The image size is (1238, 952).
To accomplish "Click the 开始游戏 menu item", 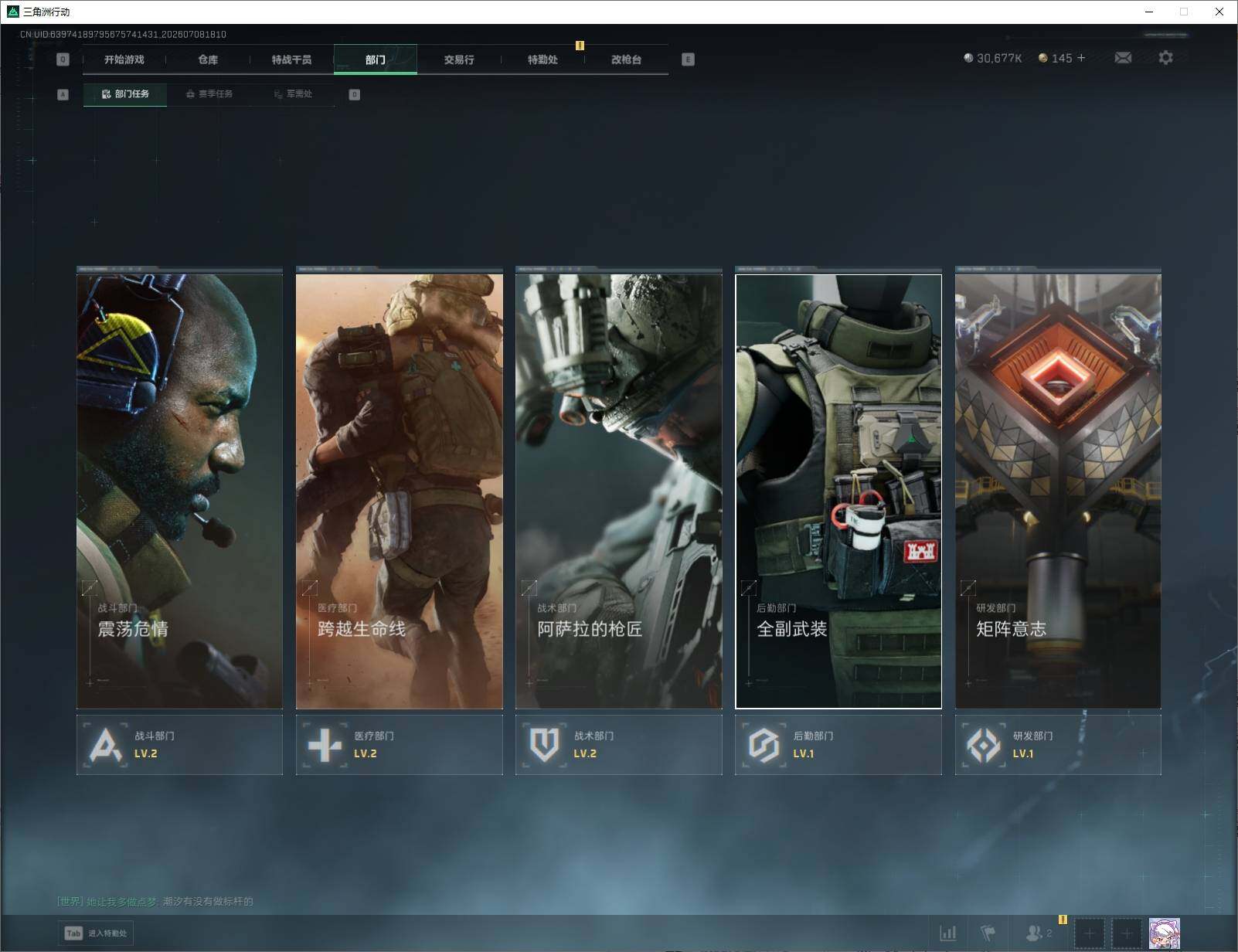I will click(x=124, y=59).
